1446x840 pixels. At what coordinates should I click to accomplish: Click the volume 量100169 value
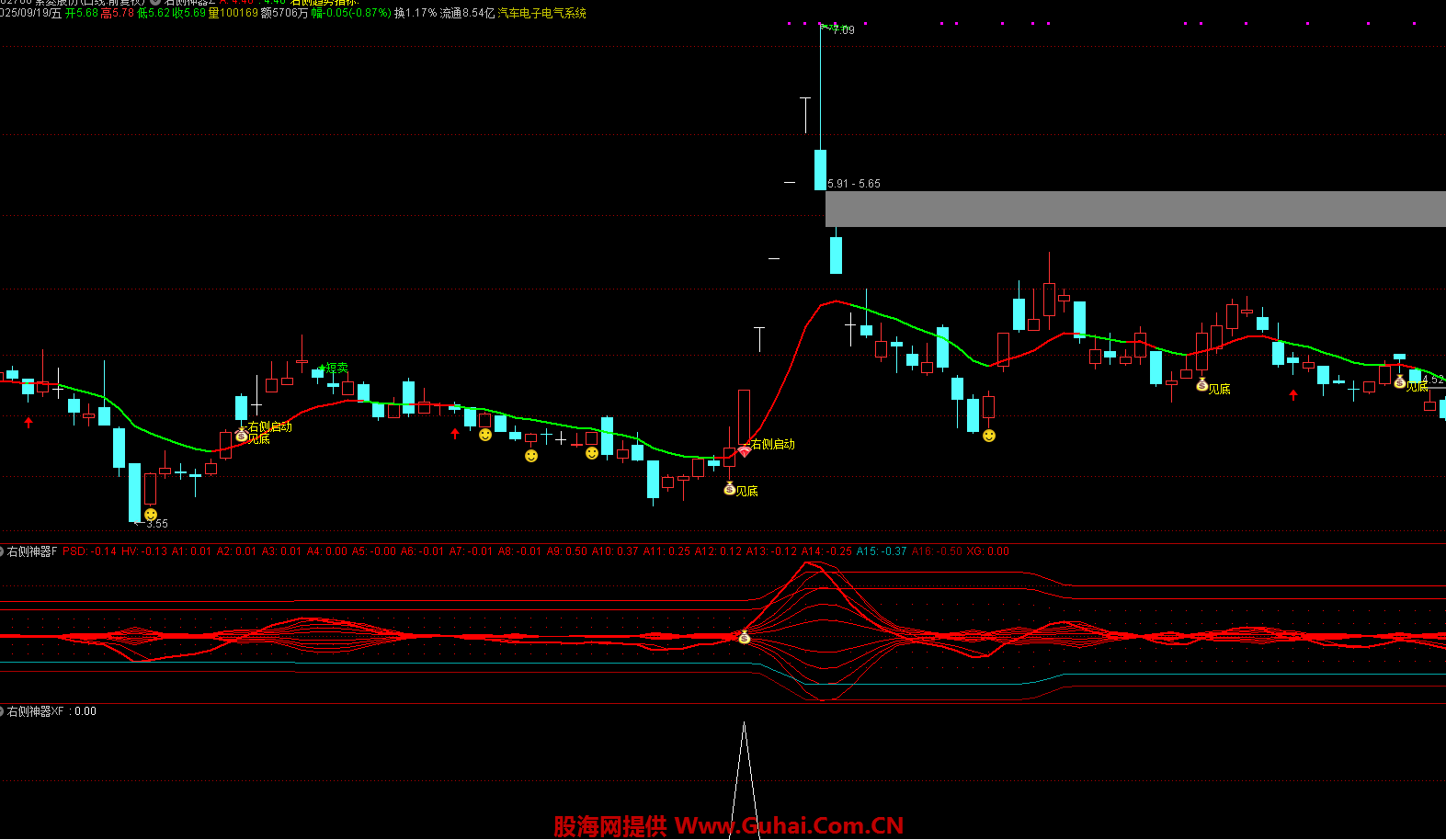click(x=233, y=13)
